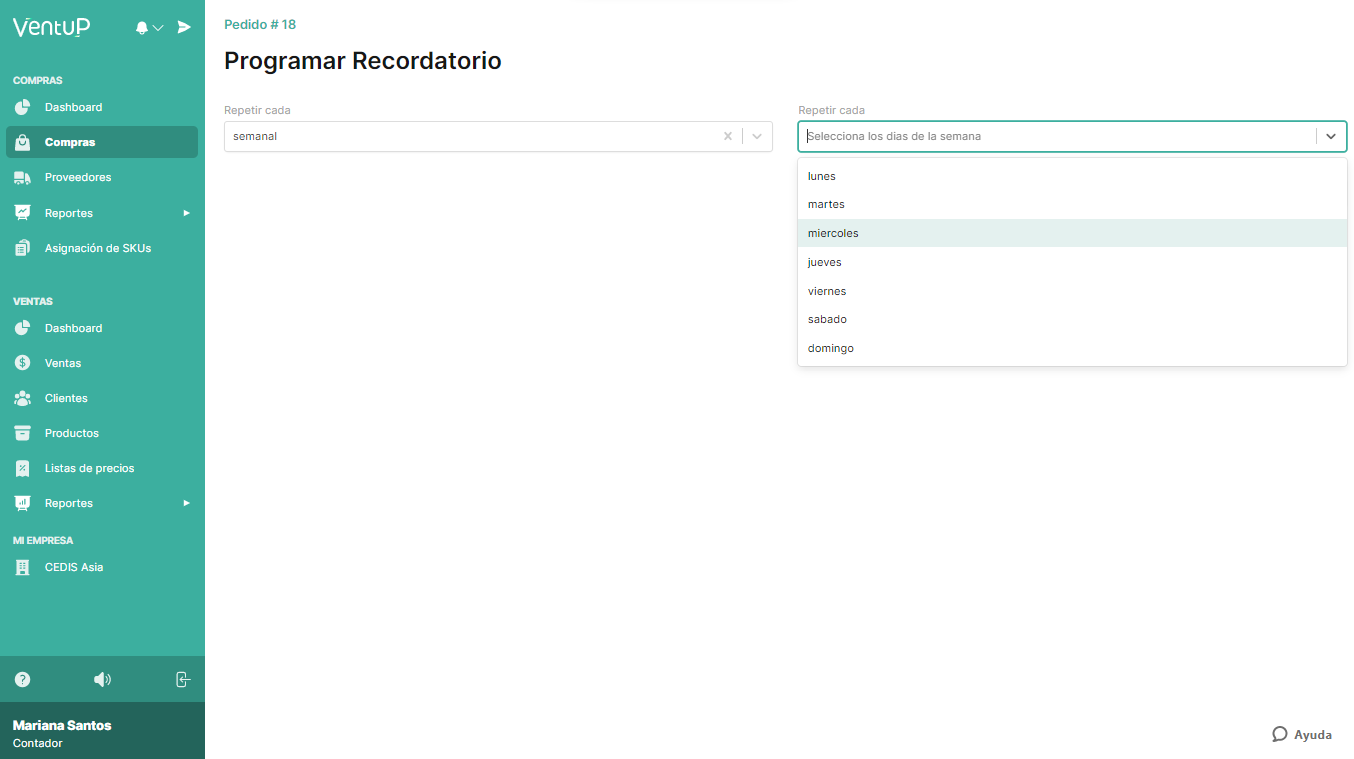Open notifications dropdown chevron next to bell
The height and width of the screenshot is (759, 1354).
(158, 28)
